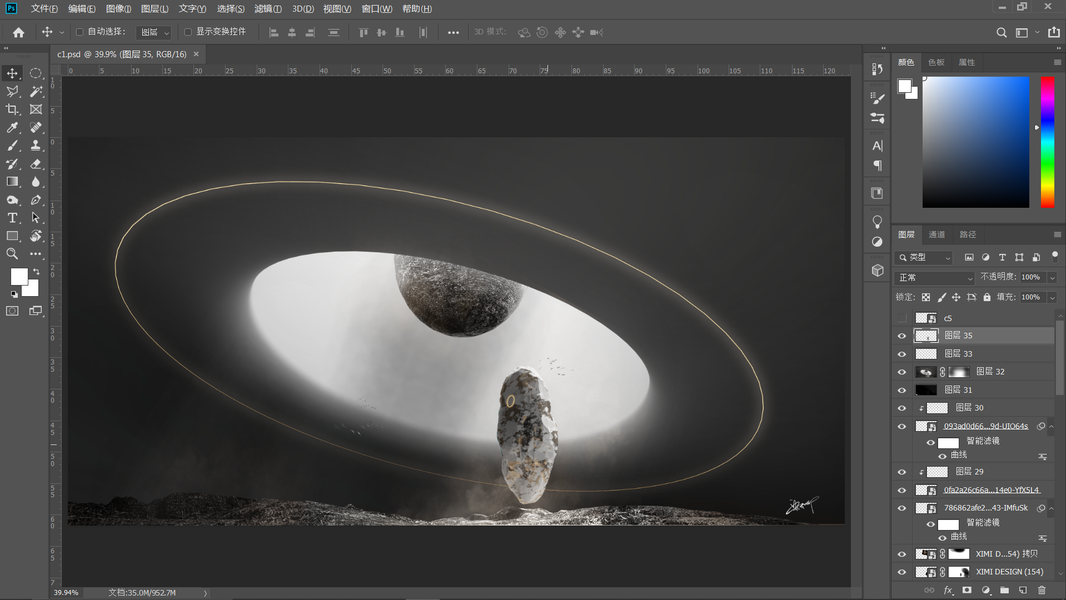This screenshot has width=1066, height=600.
Task: Open the fill 100% dropdown arrow
Action: click(1052, 298)
